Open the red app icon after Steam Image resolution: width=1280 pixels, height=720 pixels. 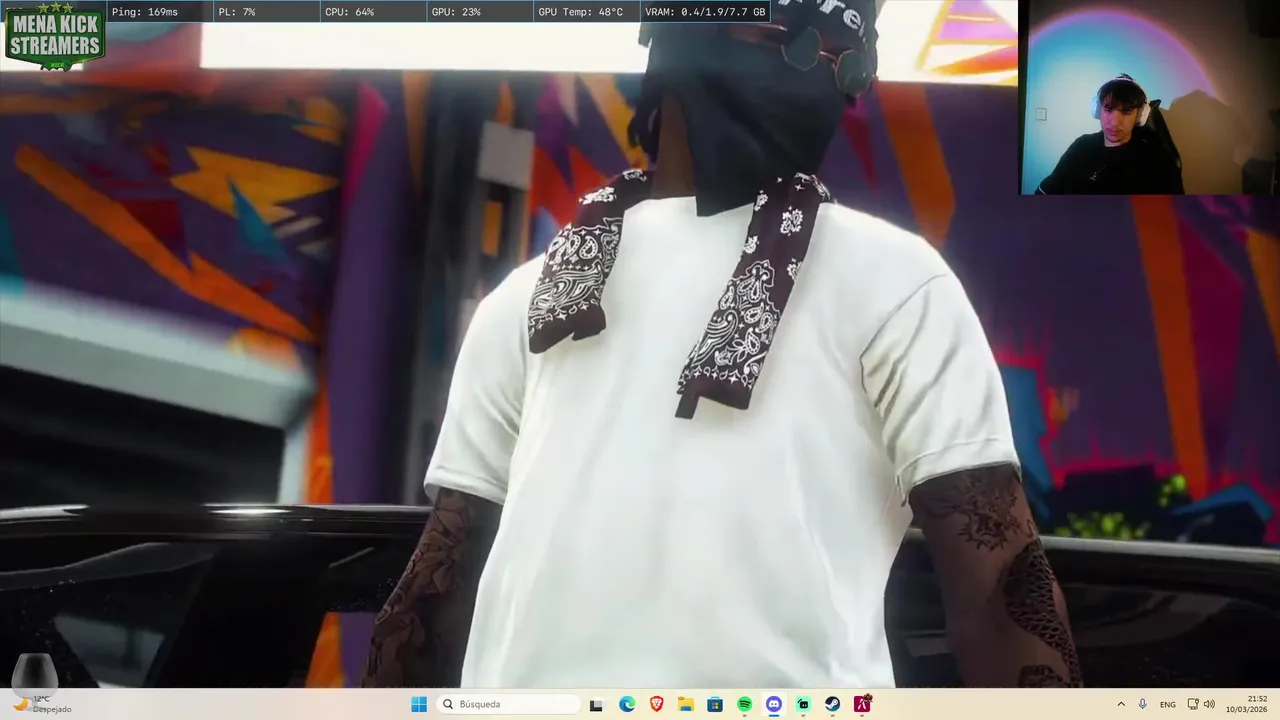pyautogui.click(x=863, y=704)
